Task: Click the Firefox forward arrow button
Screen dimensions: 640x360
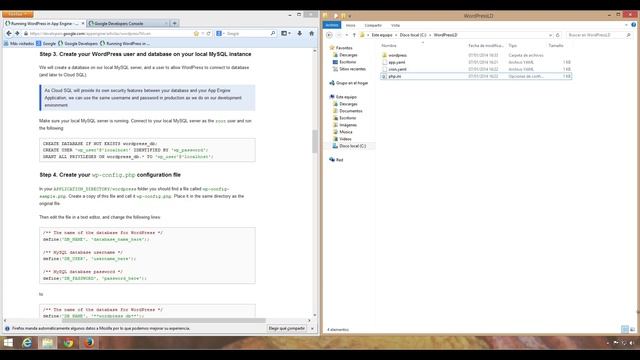Action: pyautogui.click(x=17, y=33)
